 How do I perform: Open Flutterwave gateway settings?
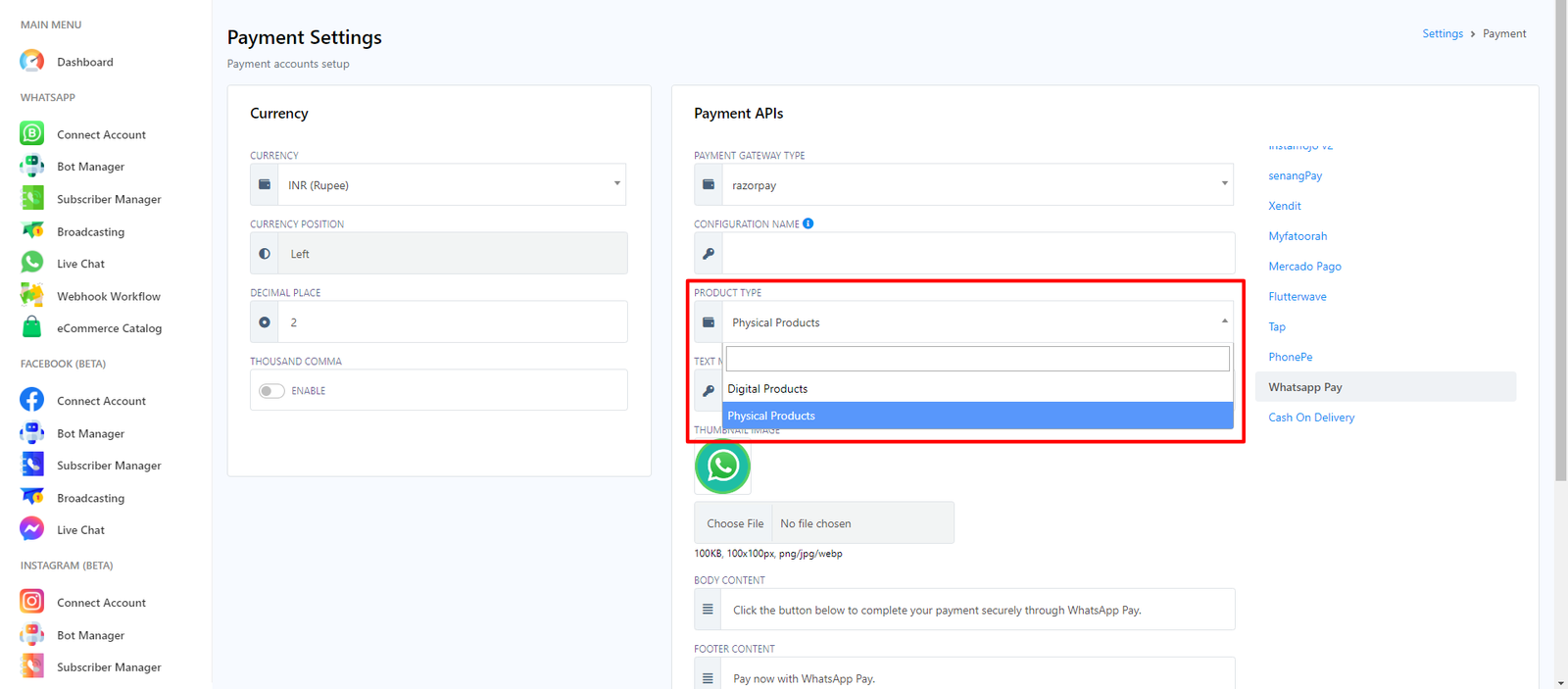(1298, 296)
